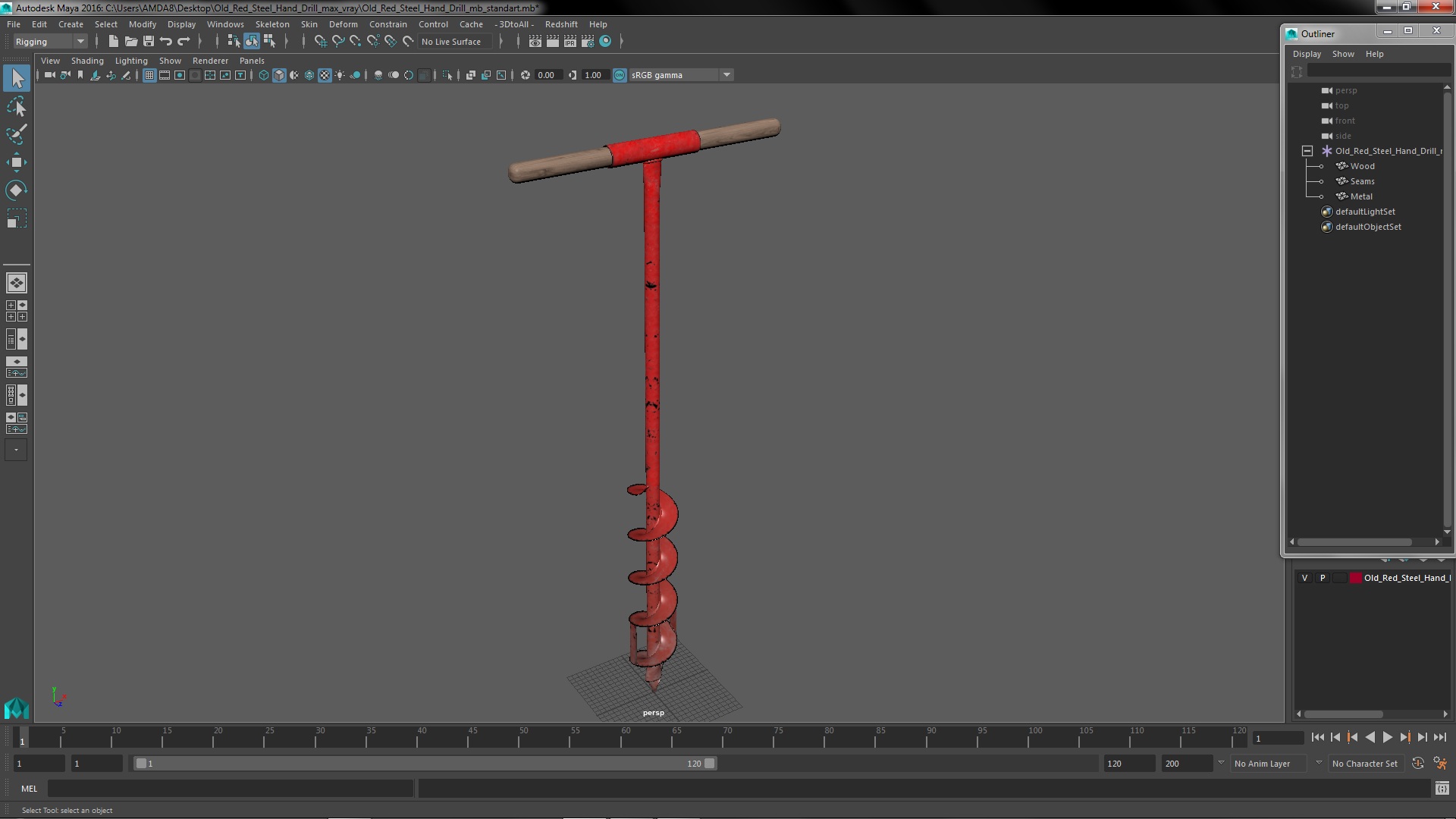
Task: Save the current scene
Action: coord(149,41)
